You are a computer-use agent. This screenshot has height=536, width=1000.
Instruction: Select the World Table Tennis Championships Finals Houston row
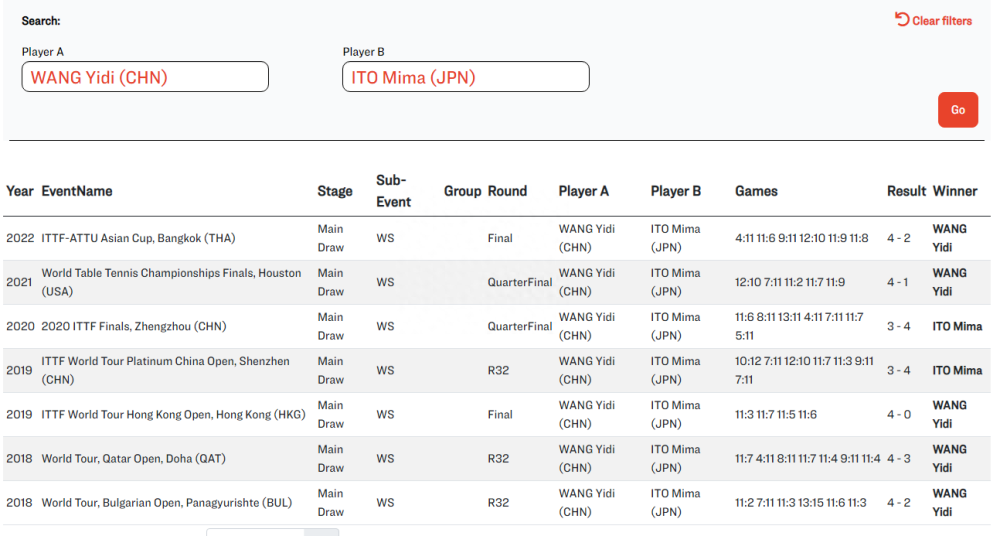(497, 282)
